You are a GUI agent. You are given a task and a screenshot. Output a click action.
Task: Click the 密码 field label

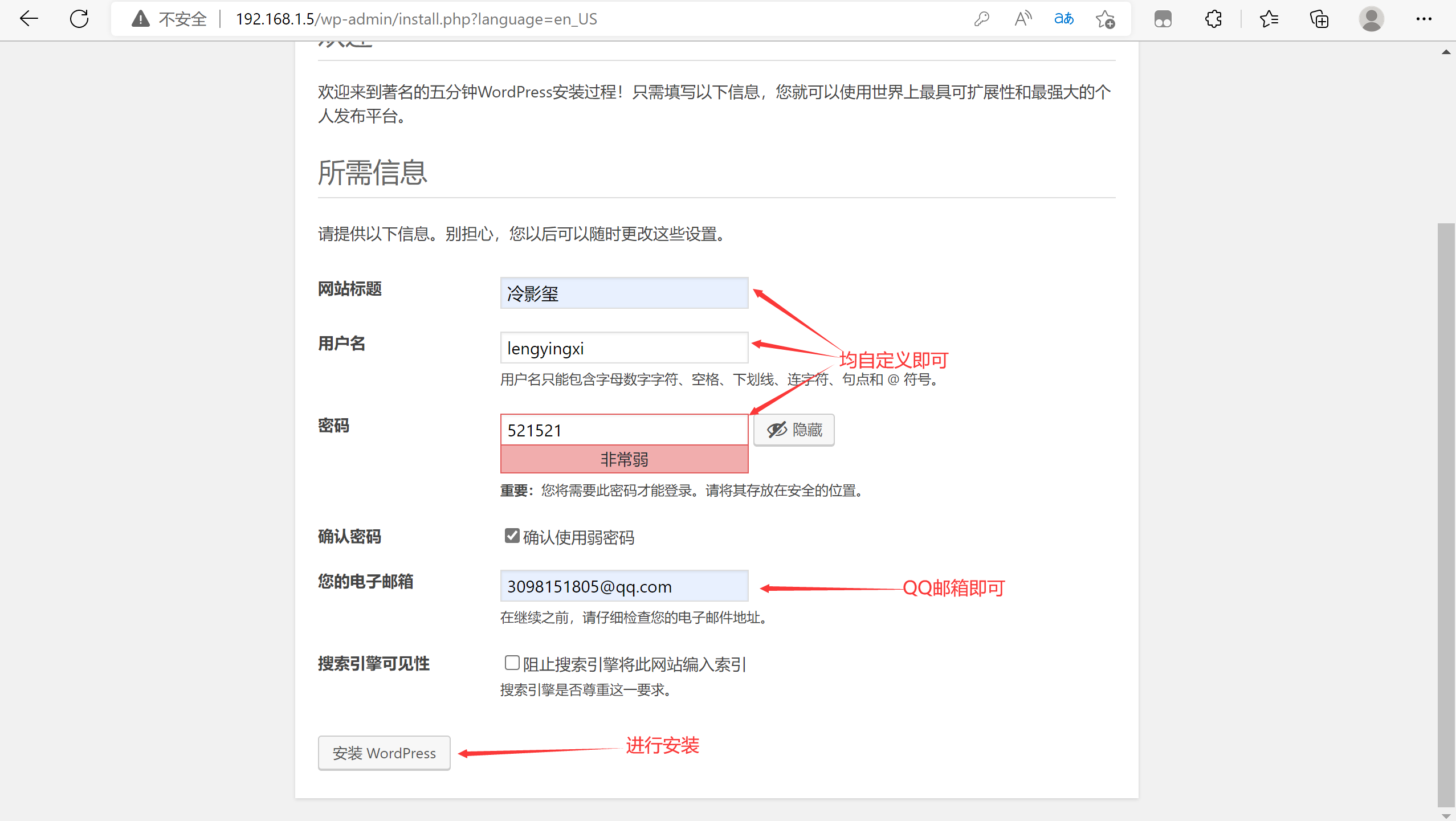click(333, 426)
